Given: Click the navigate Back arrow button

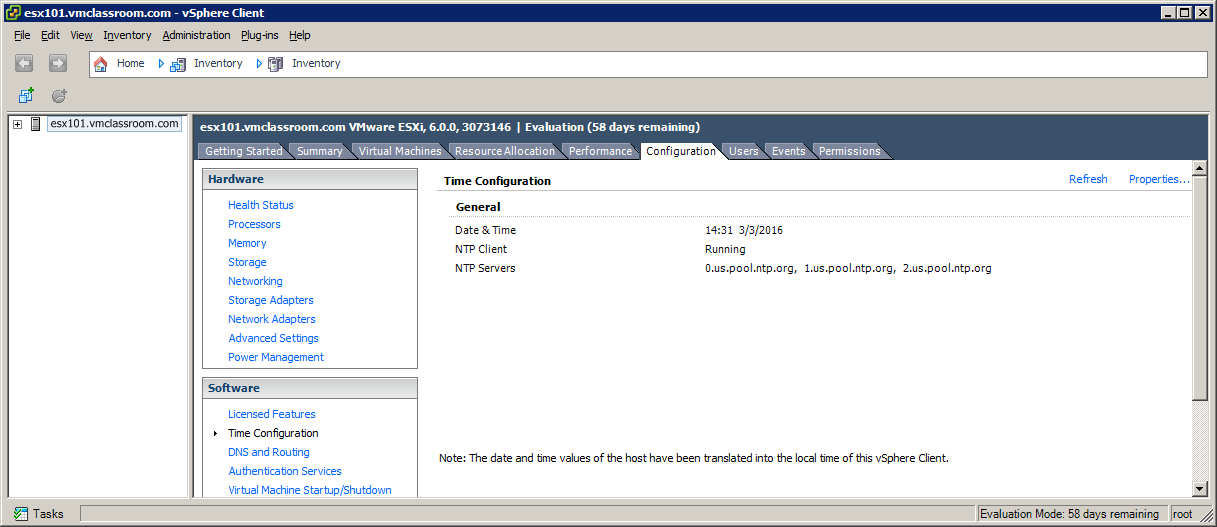Looking at the screenshot, I should (x=24, y=63).
